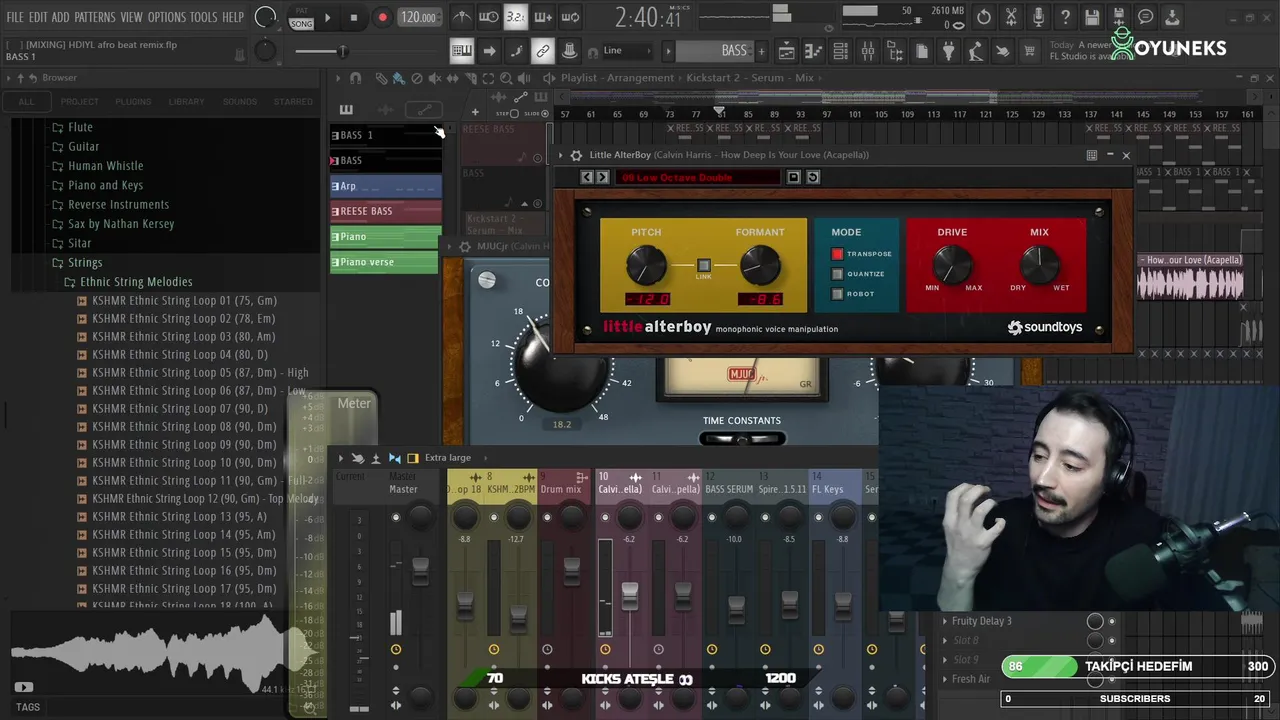The width and height of the screenshot is (1280, 720).
Task: Click the export download icon
Action: point(1172,17)
